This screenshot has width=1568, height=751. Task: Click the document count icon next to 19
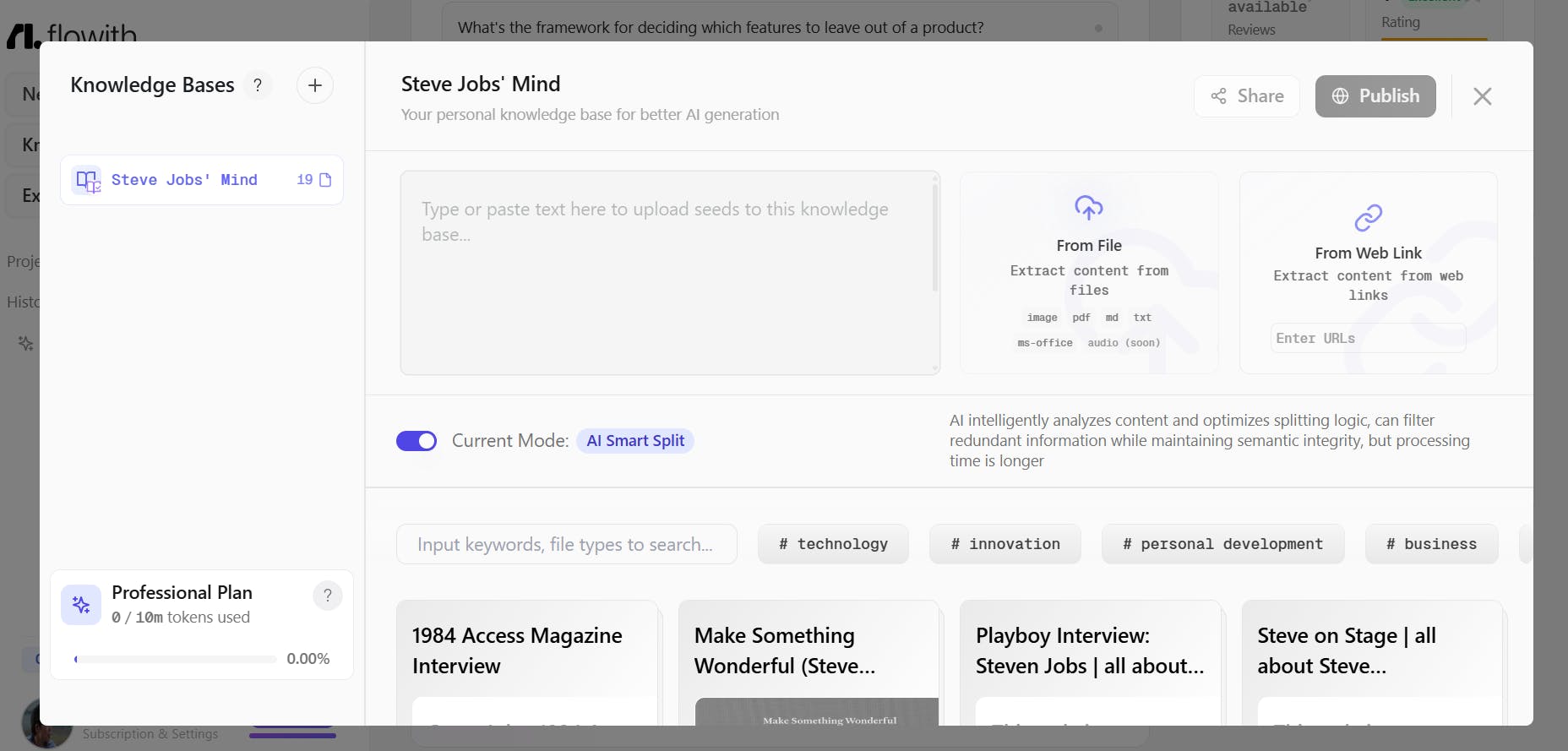[x=325, y=180]
